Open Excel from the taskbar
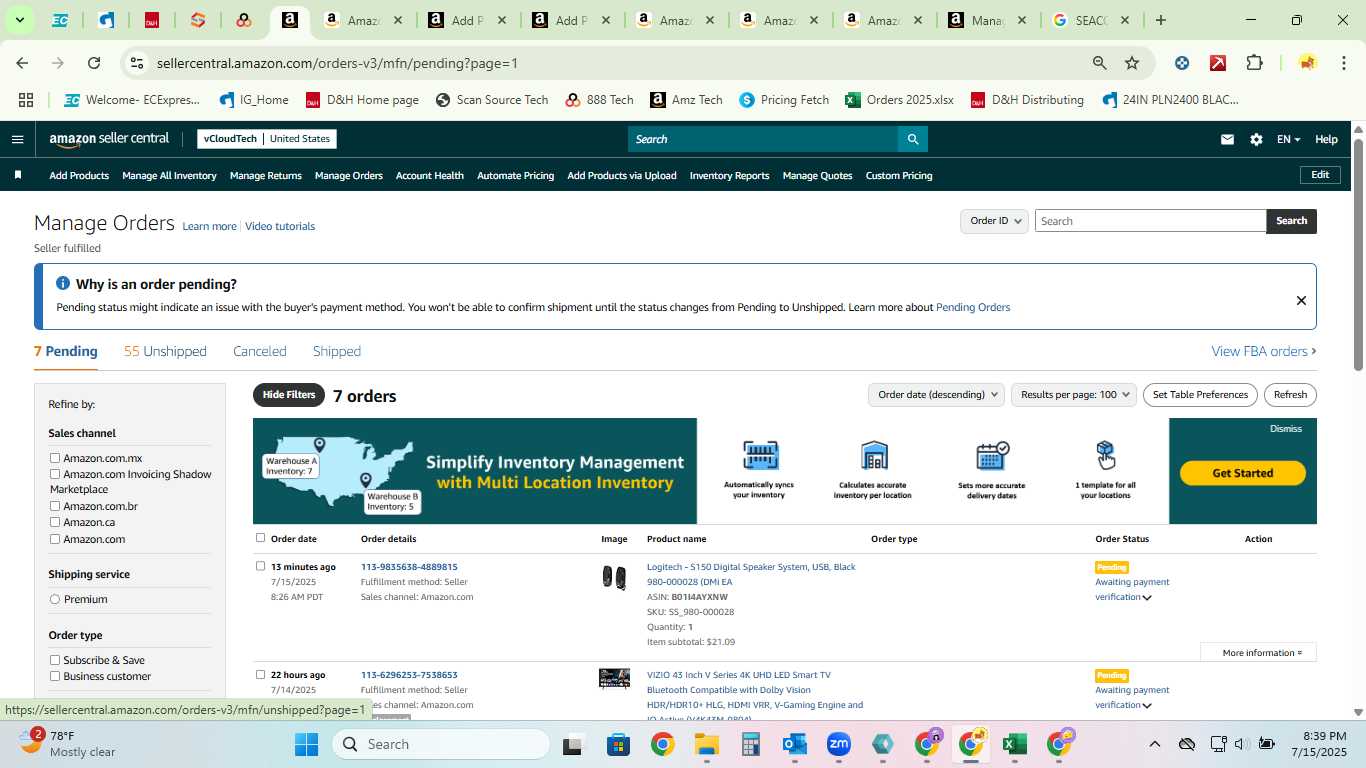Image resolution: width=1366 pixels, height=768 pixels. click(x=1015, y=744)
